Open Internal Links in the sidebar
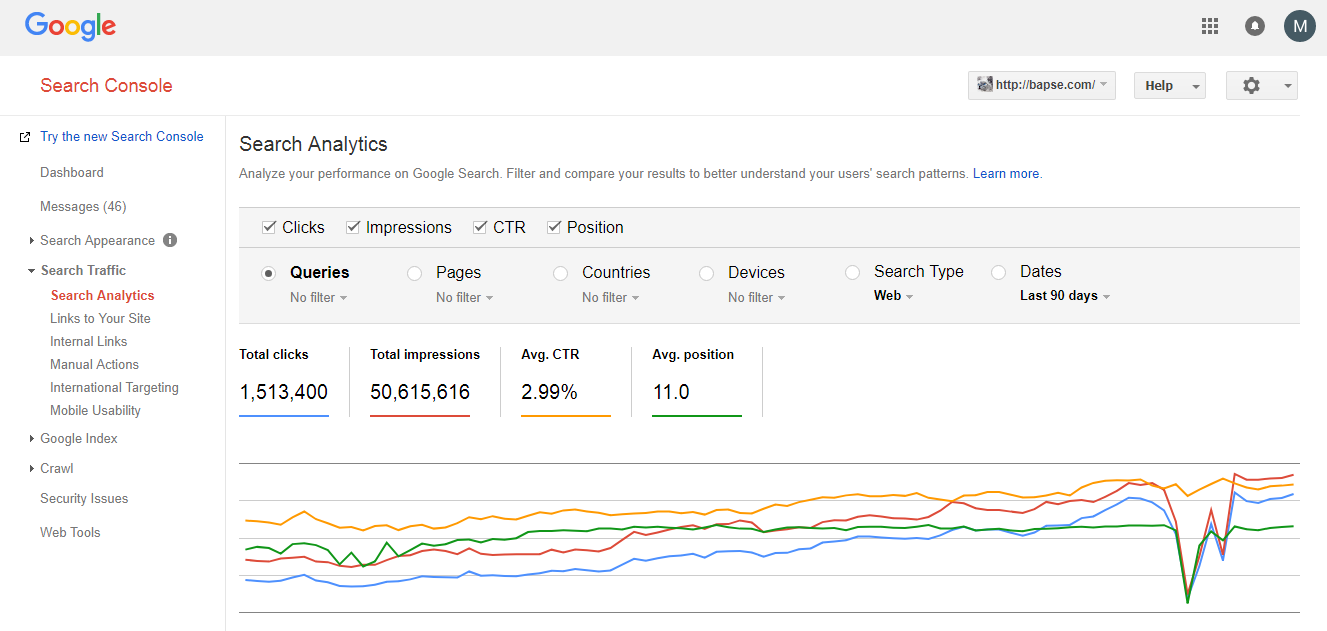Viewport: 1327px width, 631px height. click(x=89, y=341)
